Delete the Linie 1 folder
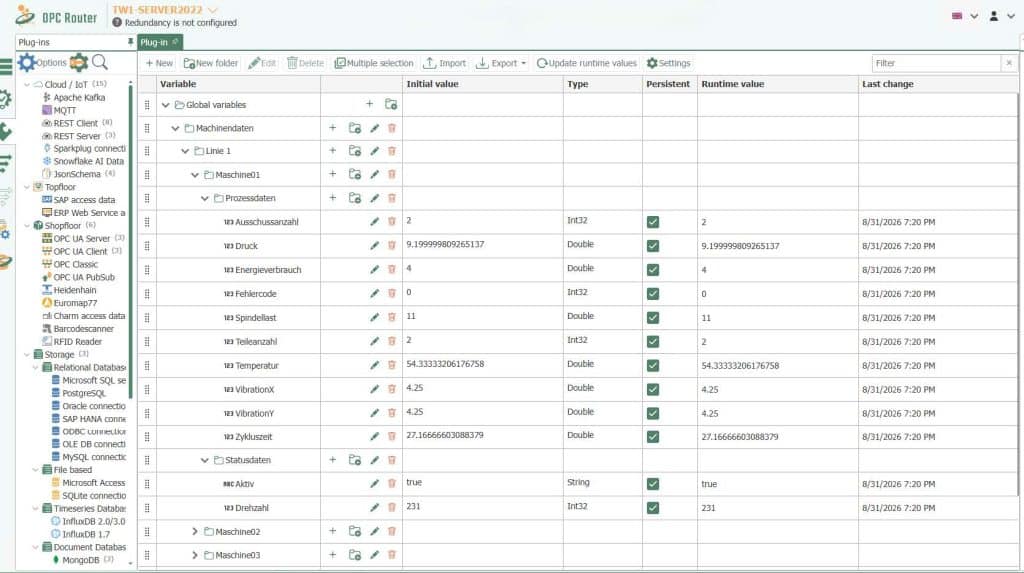 [392, 151]
